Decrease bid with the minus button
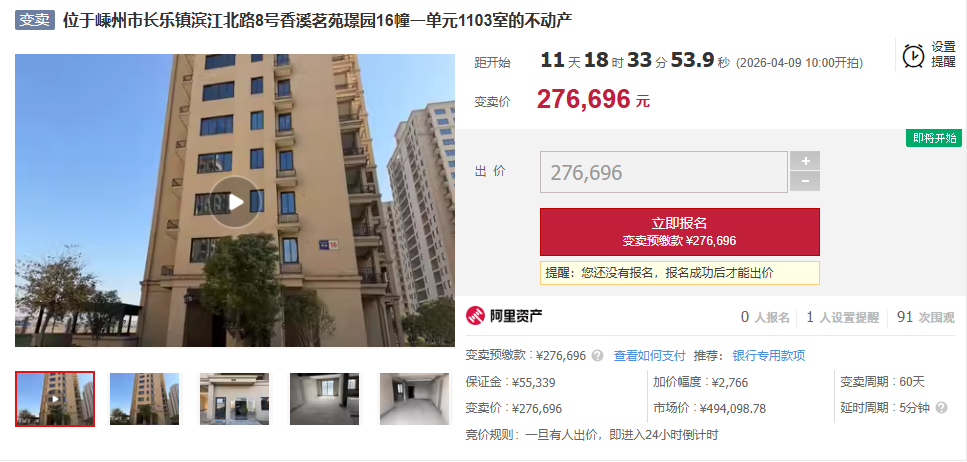The height and width of the screenshot is (462, 967). (x=805, y=181)
